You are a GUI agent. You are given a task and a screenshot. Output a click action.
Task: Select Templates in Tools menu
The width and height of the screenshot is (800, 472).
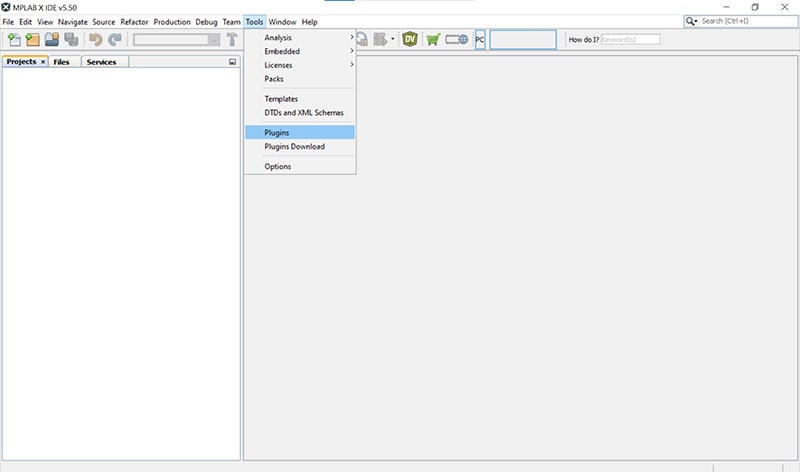pyautogui.click(x=299, y=98)
